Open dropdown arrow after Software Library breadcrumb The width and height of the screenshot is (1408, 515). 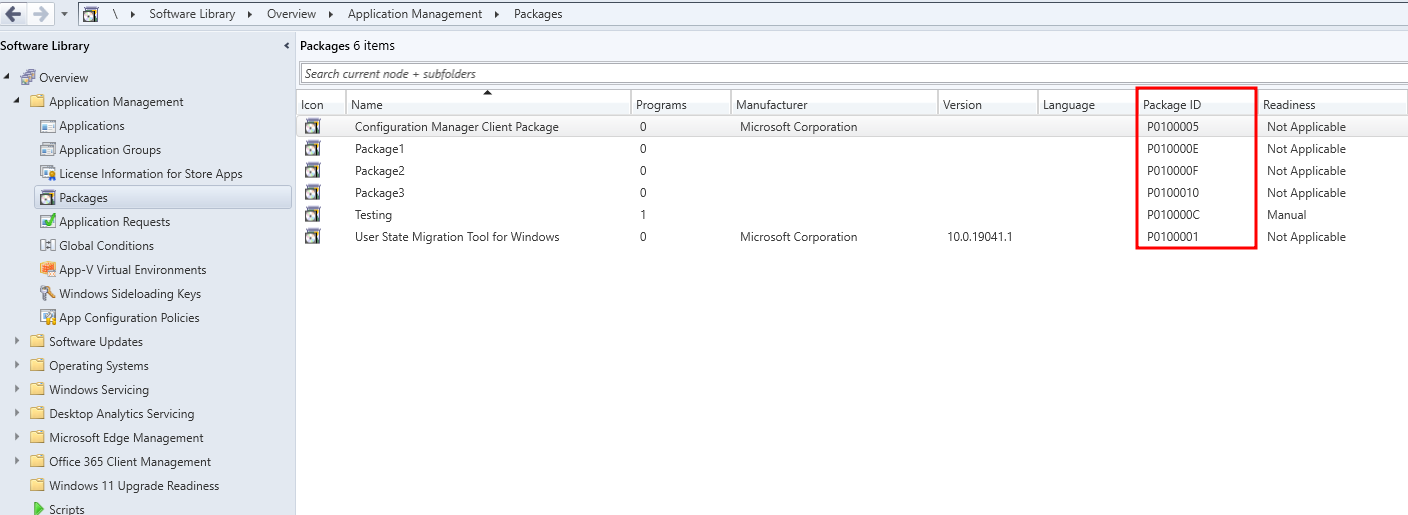pos(251,14)
